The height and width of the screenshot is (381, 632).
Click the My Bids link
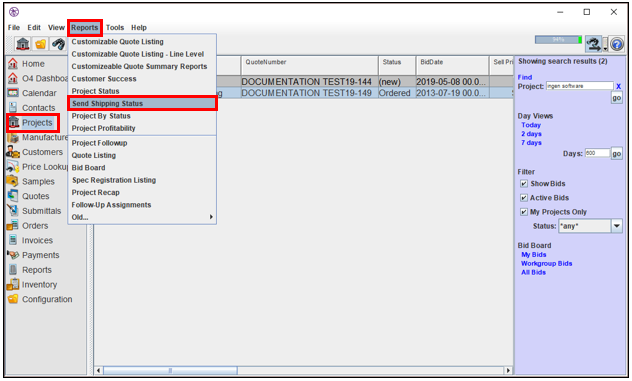coord(534,255)
